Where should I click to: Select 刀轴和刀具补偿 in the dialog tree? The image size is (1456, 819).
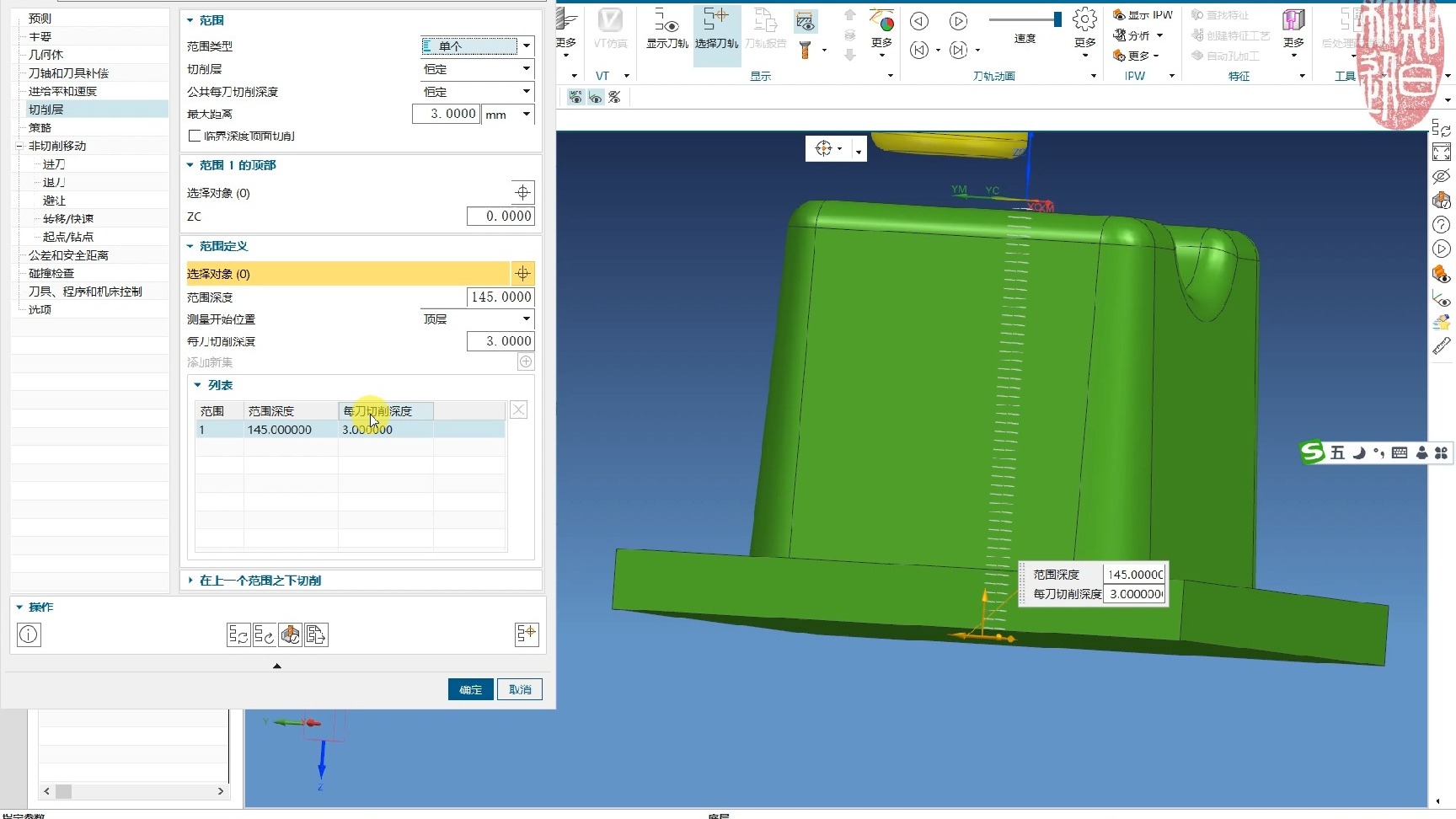pyautogui.click(x=68, y=73)
